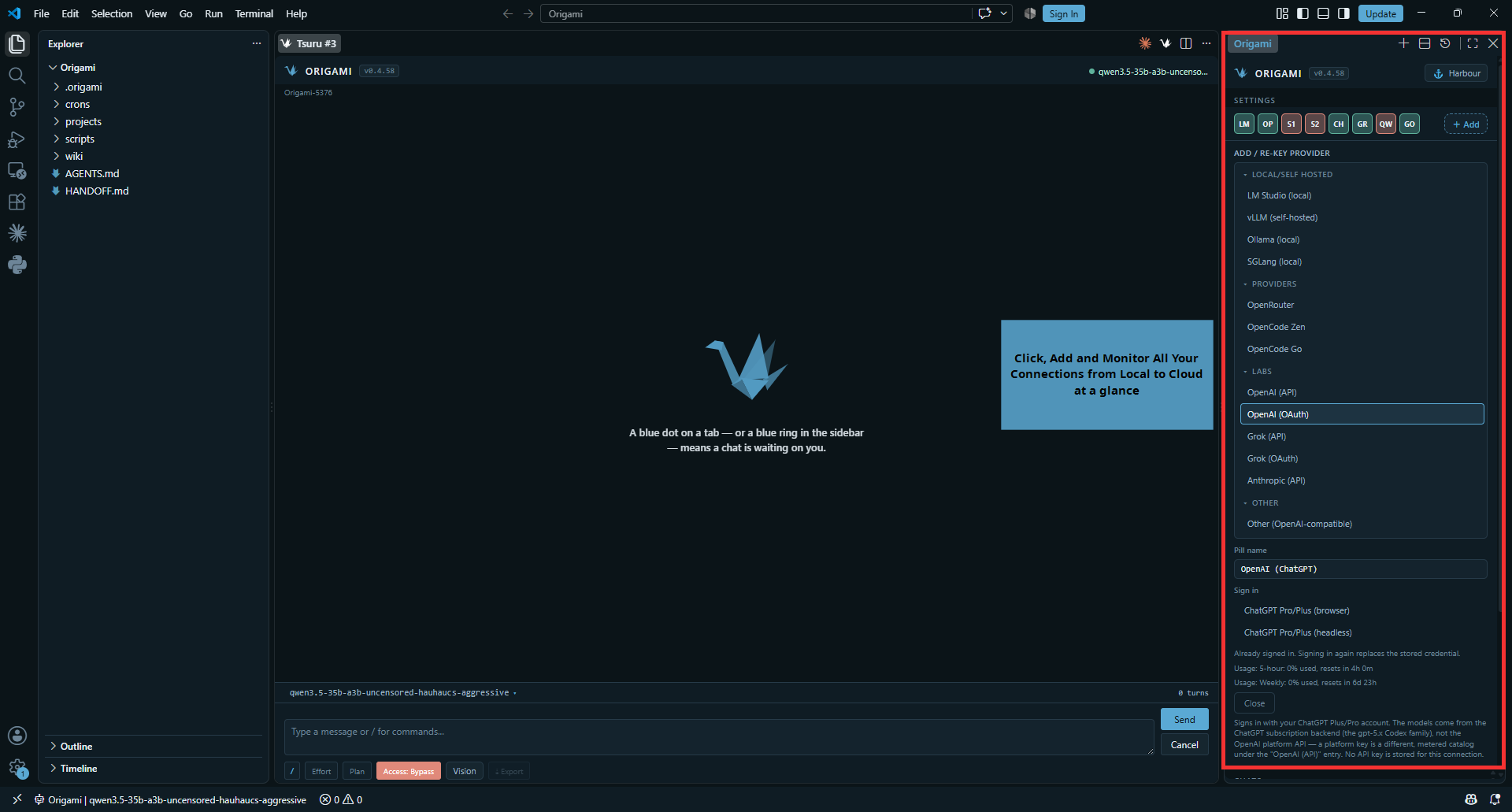Maximize the Origami side panel

point(1473,43)
